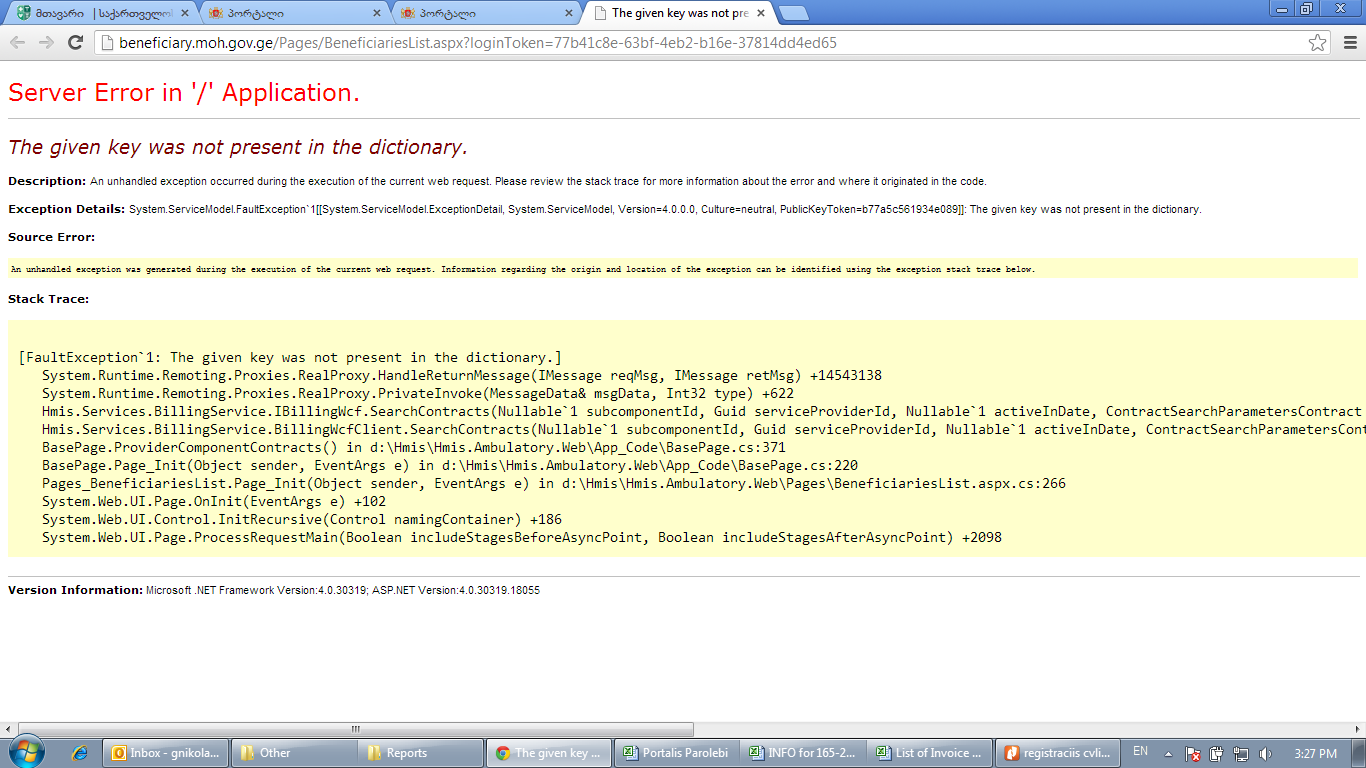Open the Chrome hamburger menu
Image resolution: width=1366 pixels, height=768 pixels.
point(1349,43)
